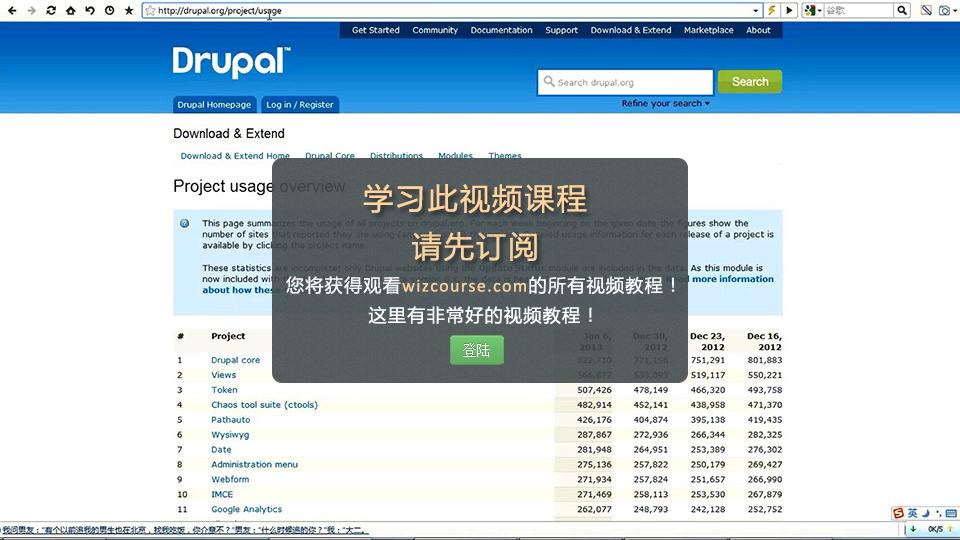Image resolution: width=960 pixels, height=540 pixels.
Task: Click the Drupal logo
Action: click(x=231, y=62)
